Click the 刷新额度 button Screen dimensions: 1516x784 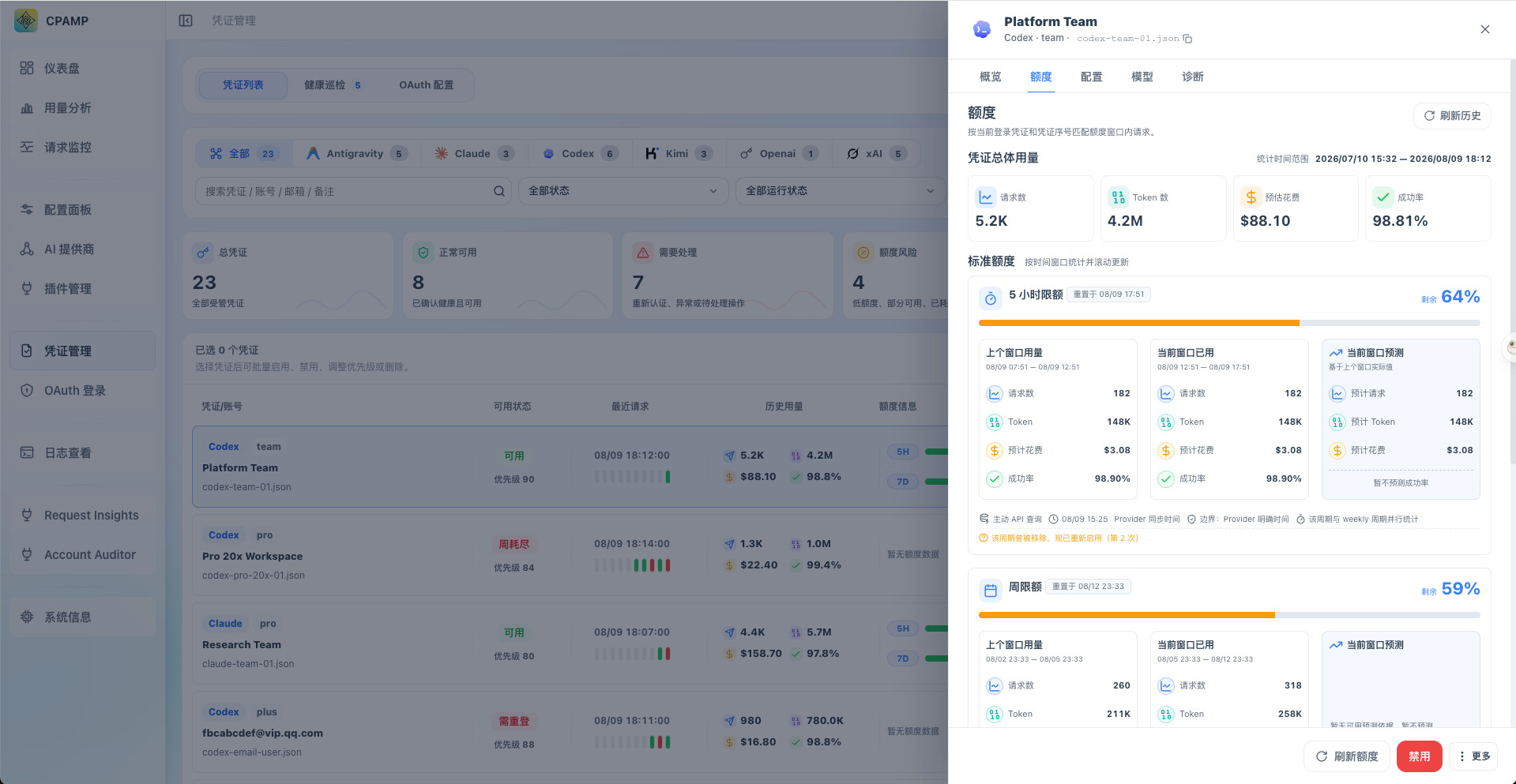[1347, 756]
